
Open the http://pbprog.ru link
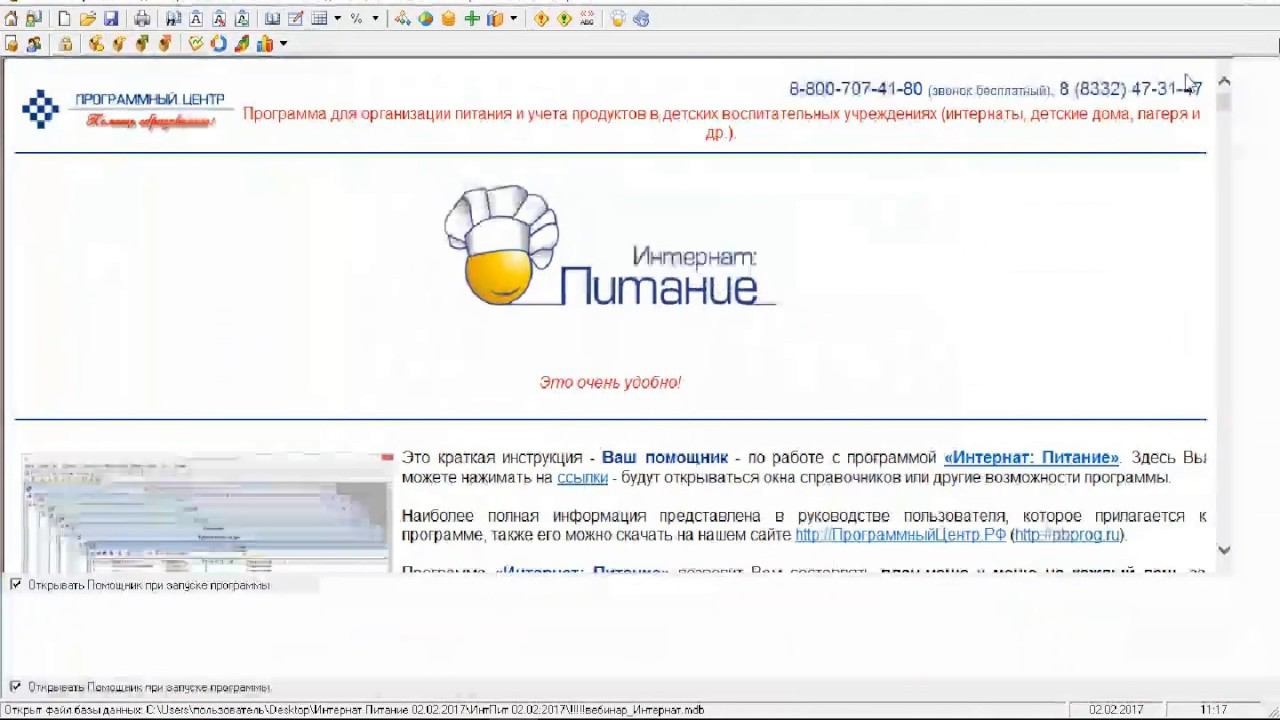[1067, 535]
